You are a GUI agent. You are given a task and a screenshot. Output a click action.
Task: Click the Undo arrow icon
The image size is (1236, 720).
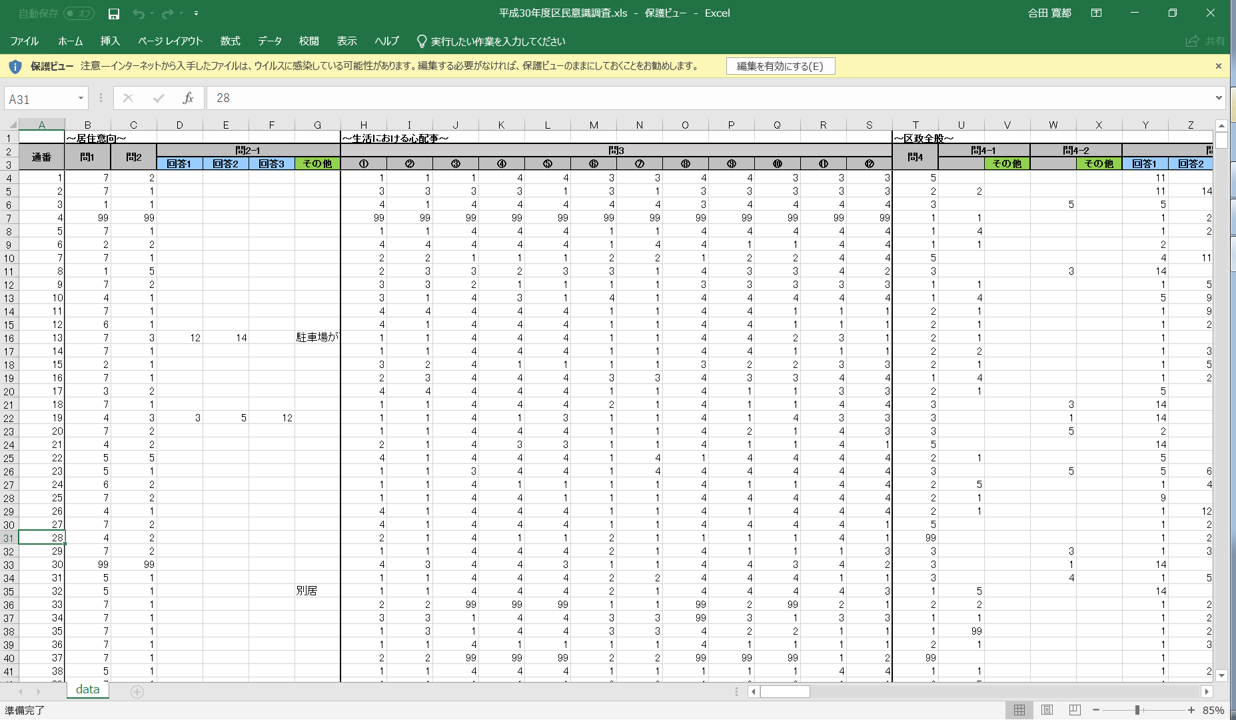138,13
